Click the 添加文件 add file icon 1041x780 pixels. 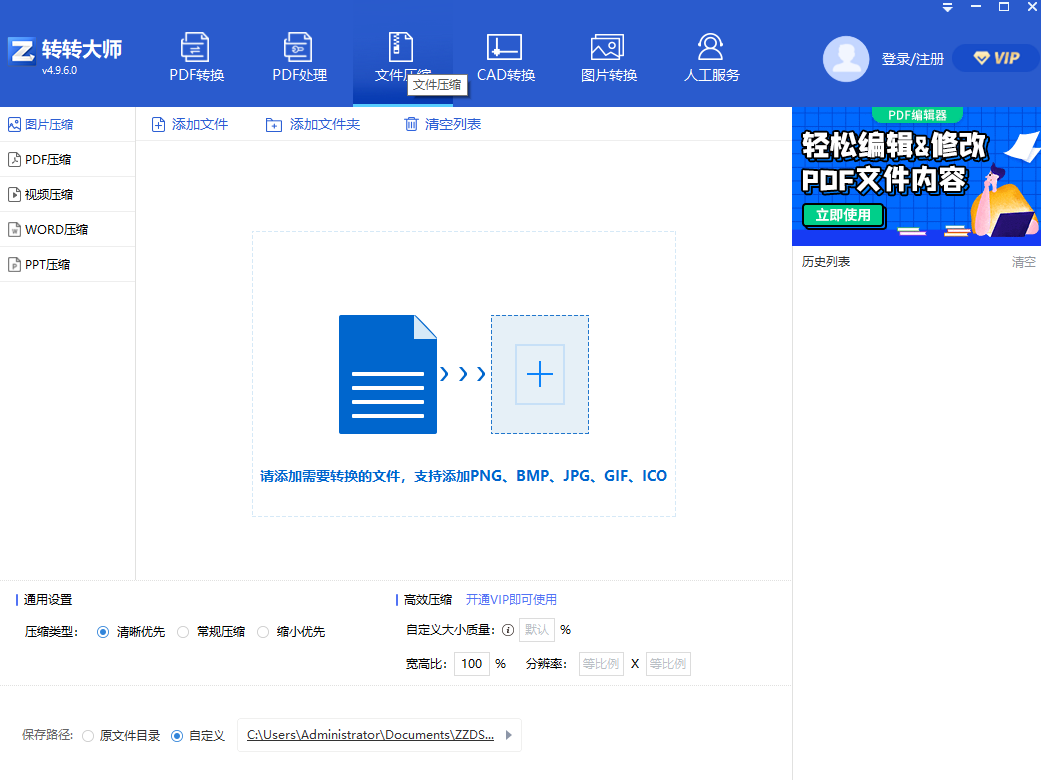[158, 124]
